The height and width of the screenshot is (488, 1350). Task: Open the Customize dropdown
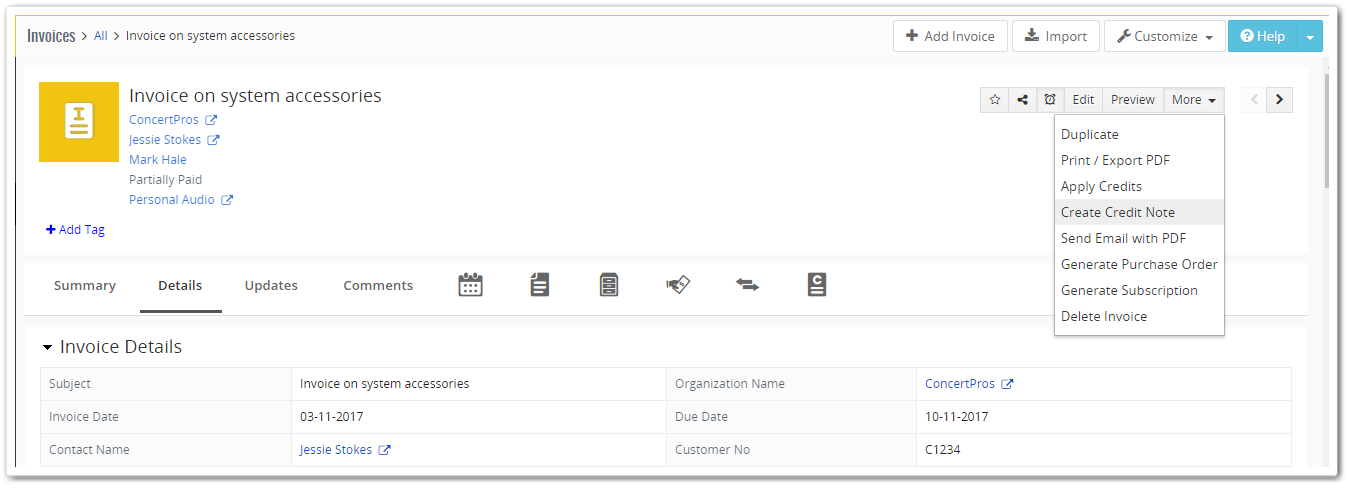coord(1164,36)
